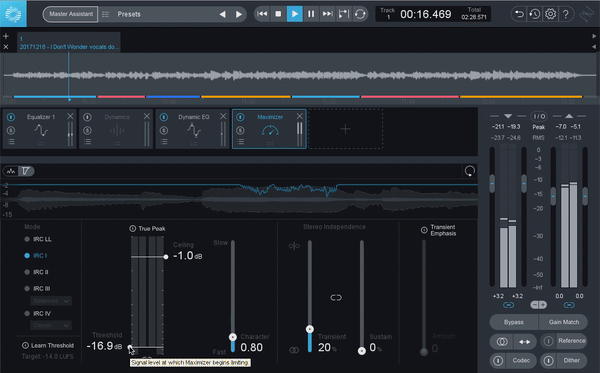Viewport: 600px width, 373px height.
Task: Go to the next preset arrow
Action: pos(239,15)
